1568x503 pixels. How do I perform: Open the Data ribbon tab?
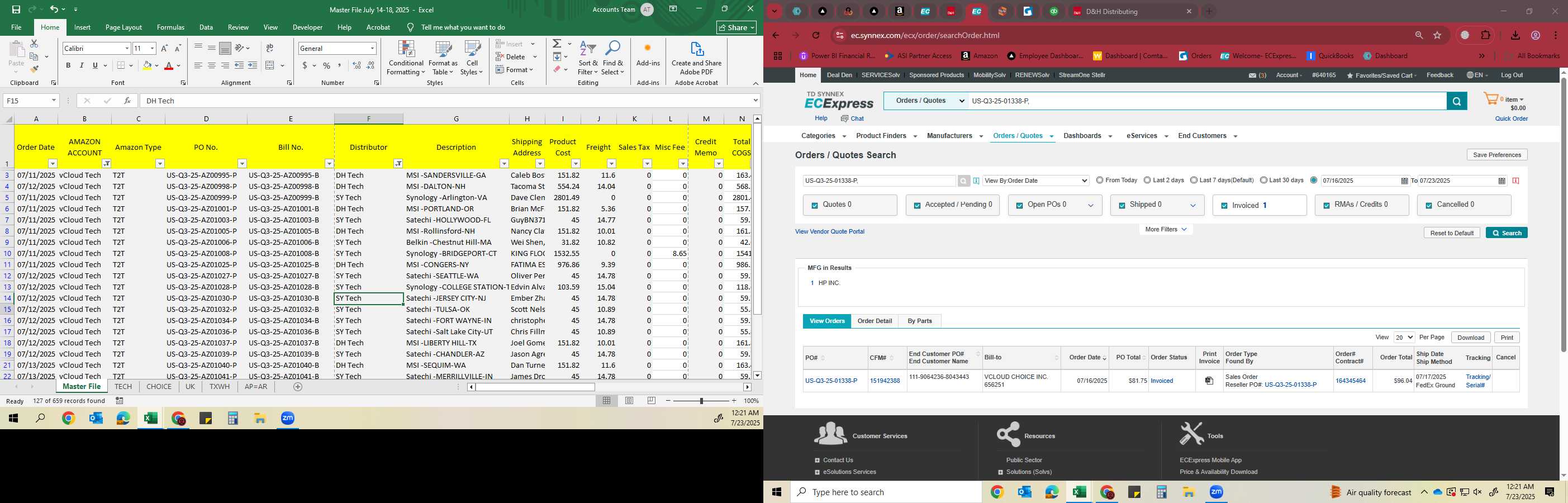point(206,27)
